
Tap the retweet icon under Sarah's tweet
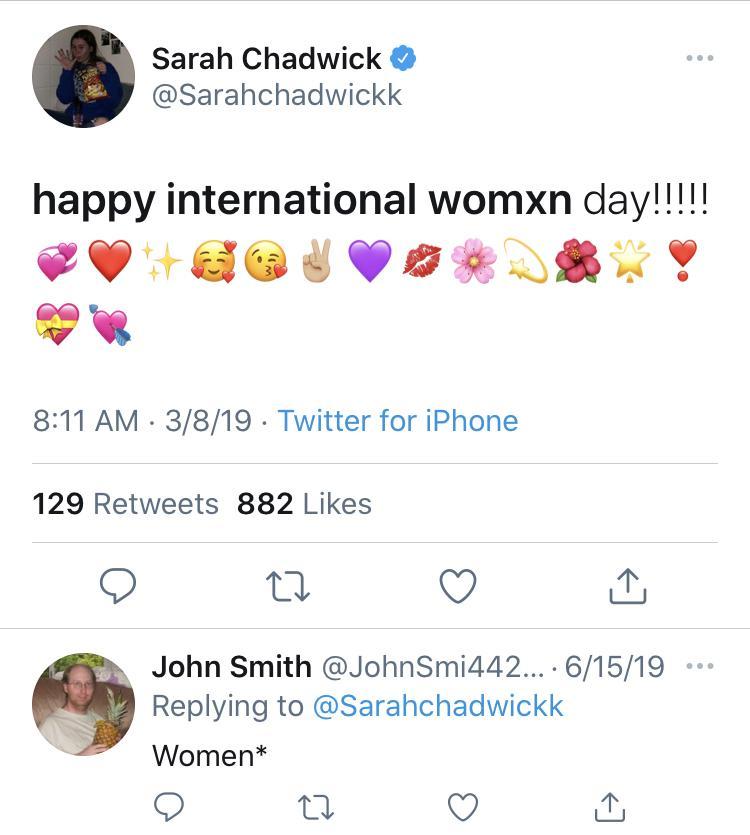[x=288, y=586]
